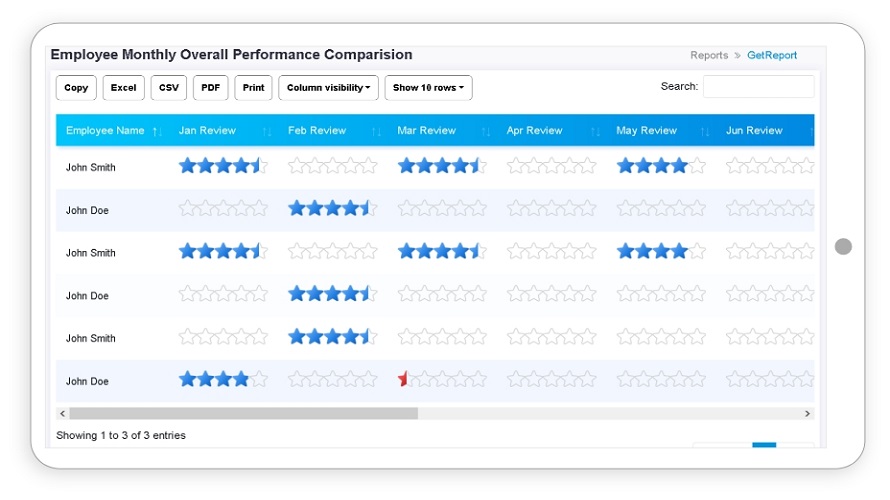Click the Copy button
This screenshot has width=890, height=500.
tap(76, 88)
